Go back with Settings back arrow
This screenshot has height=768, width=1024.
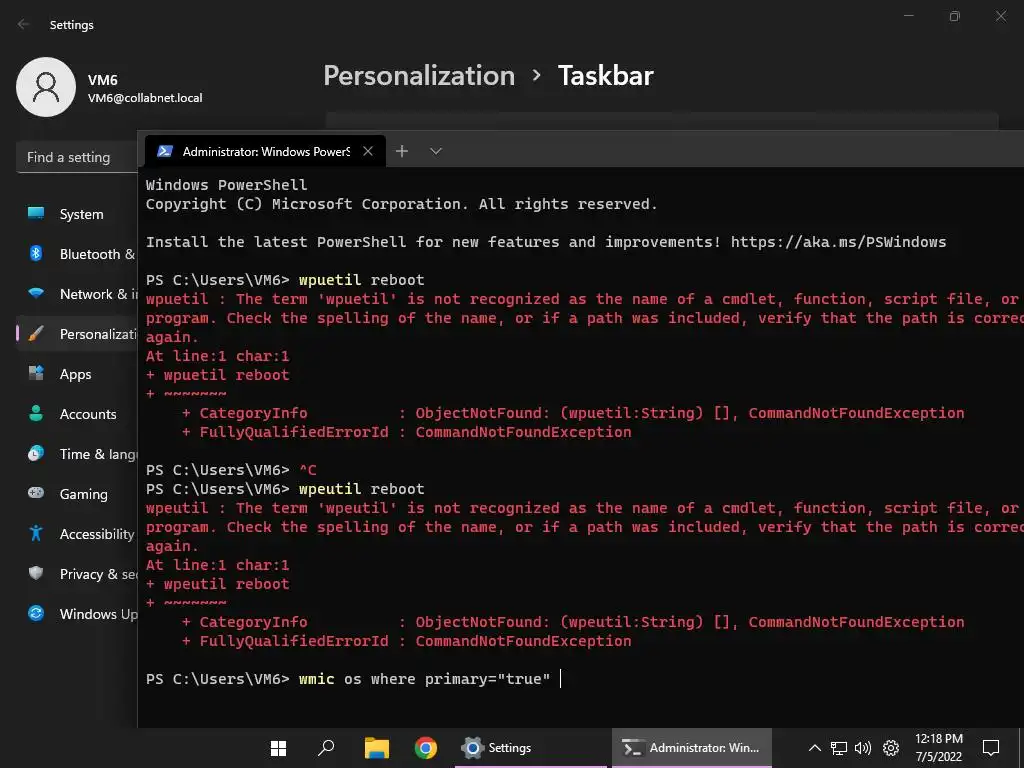click(24, 24)
